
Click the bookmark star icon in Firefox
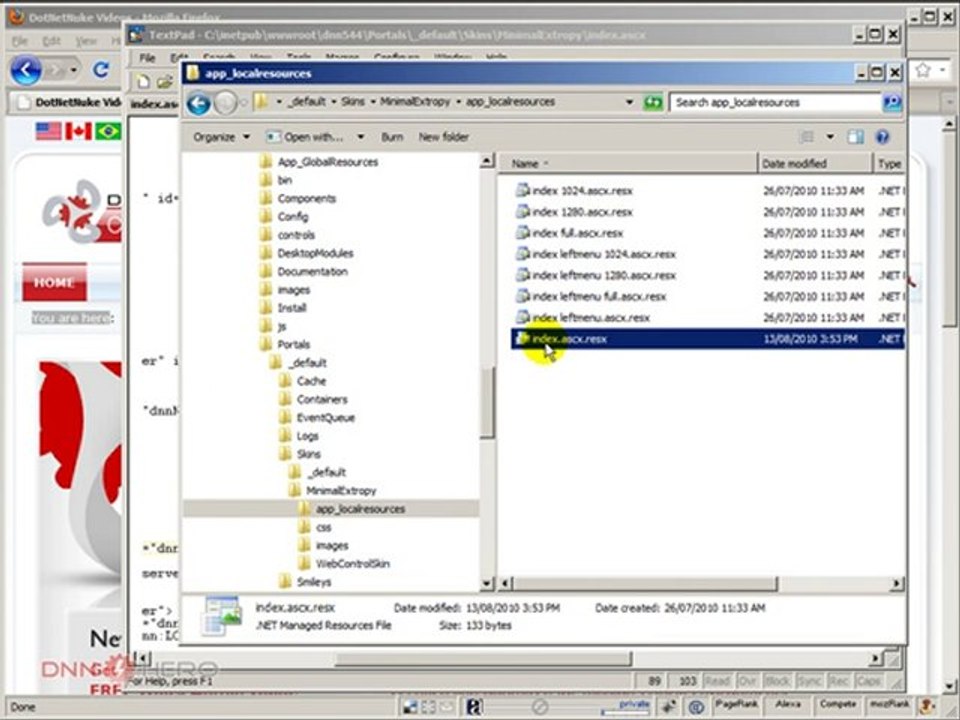tap(923, 70)
